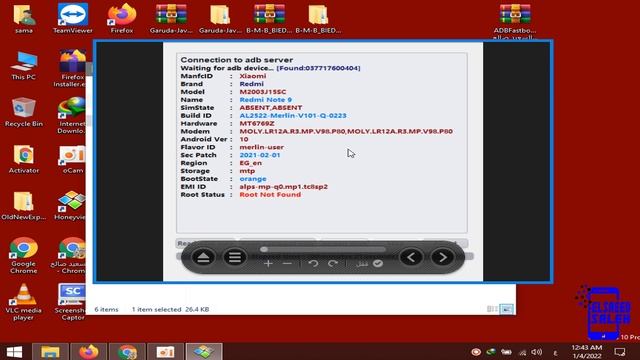The height and width of the screenshot is (360, 640).
Task: Switch Explorer window to large icons view
Action: point(507,309)
